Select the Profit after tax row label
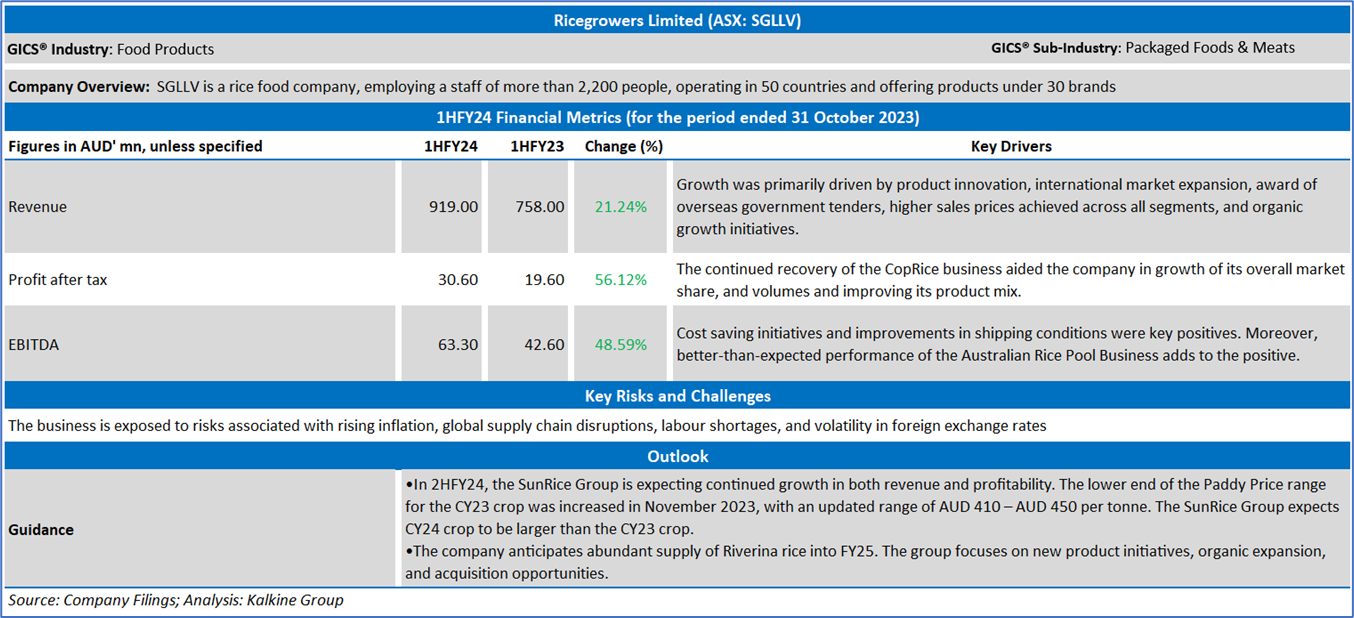This screenshot has height=618, width=1354. point(58,280)
